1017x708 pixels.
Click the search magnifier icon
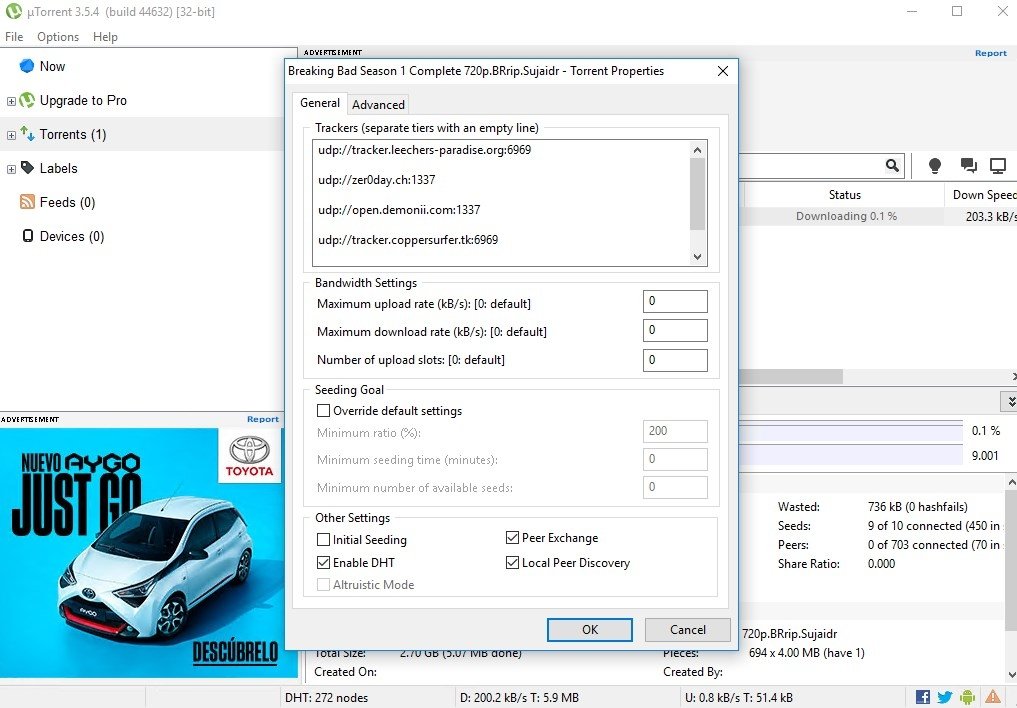[x=892, y=165]
